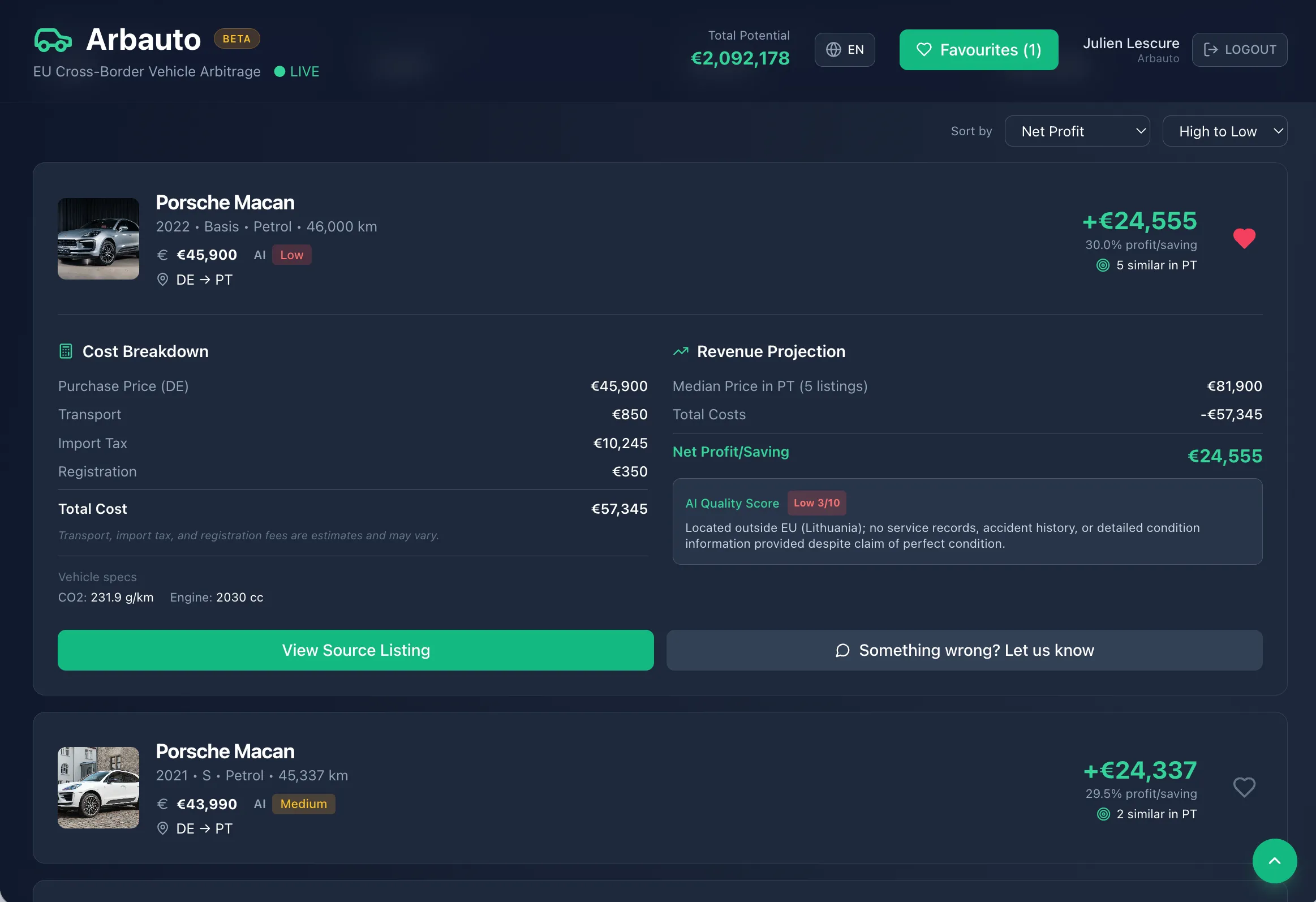This screenshot has height=902, width=1316.
Task: Click the globe icon in language button
Action: tap(833, 50)
